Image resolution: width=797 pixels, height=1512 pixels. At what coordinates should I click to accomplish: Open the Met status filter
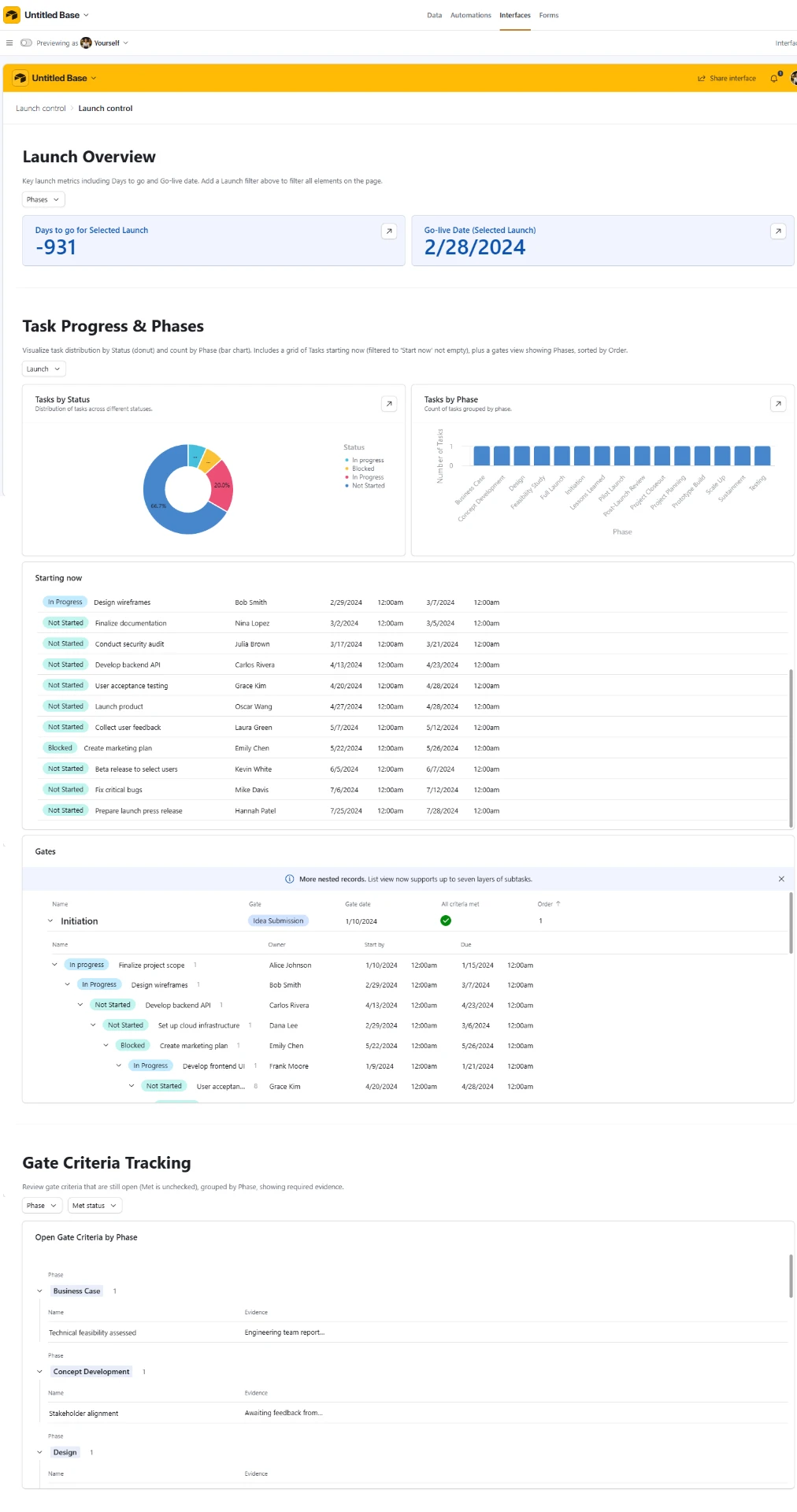[95, 1206]
